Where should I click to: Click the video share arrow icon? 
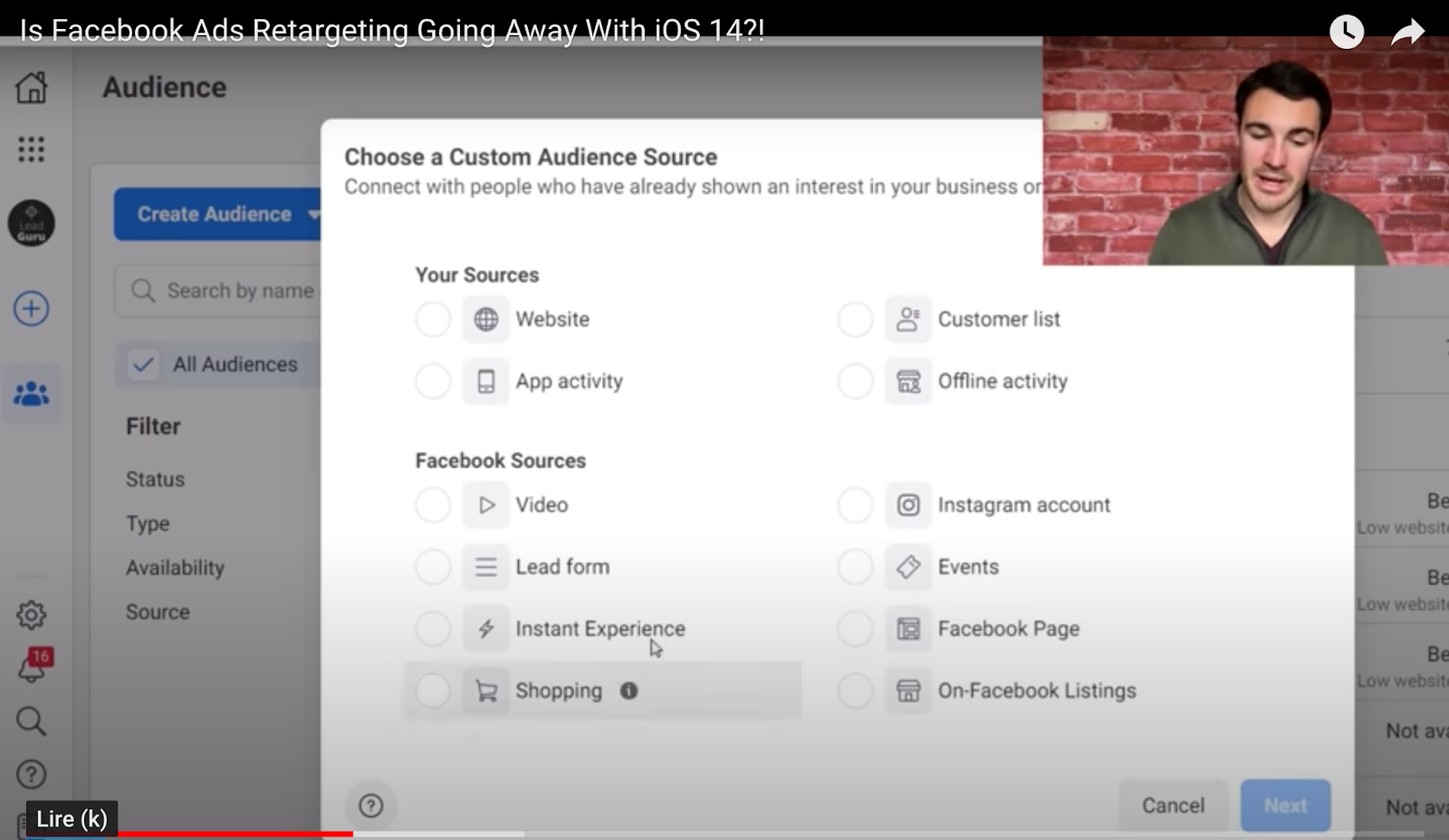click(1408, 33)
